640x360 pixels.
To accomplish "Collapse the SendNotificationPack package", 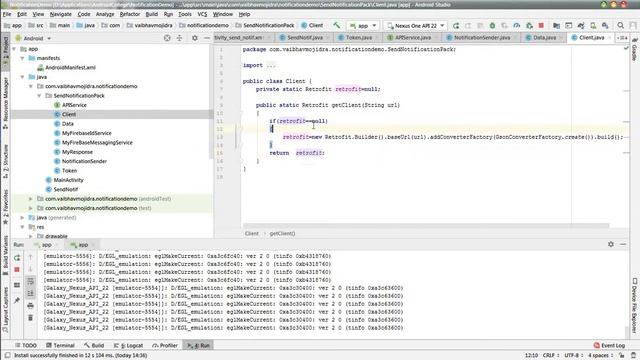I will tap(39, 96).
